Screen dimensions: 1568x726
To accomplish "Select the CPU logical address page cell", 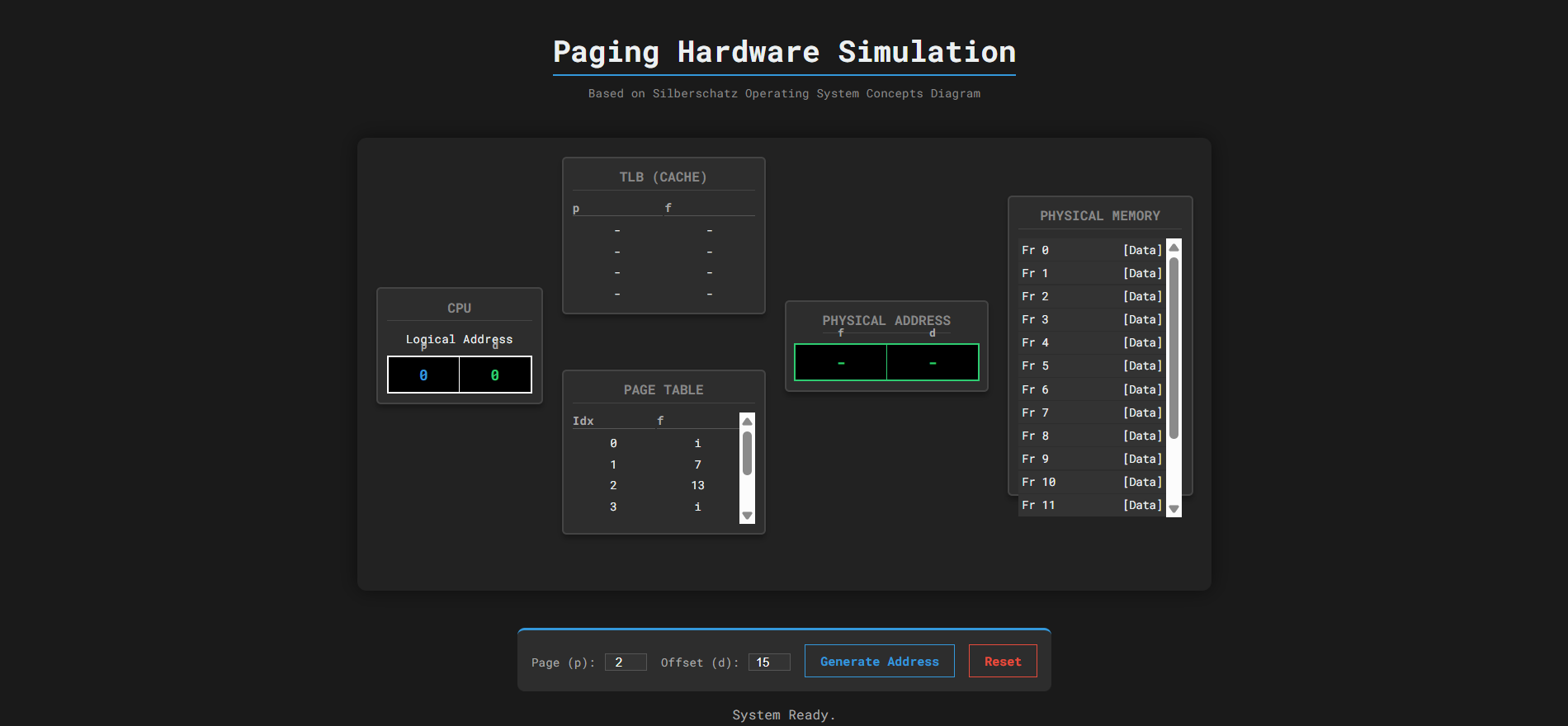I will point(423,375).
